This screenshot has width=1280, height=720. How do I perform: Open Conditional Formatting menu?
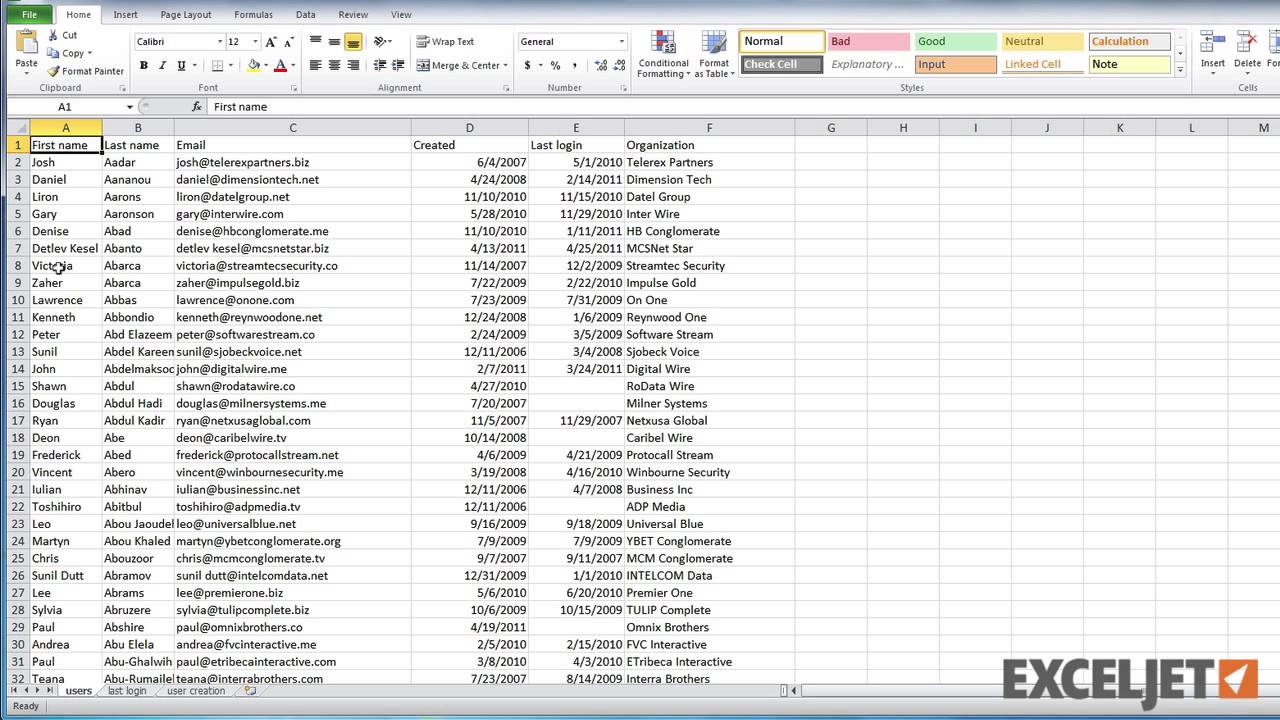point(664,55)
